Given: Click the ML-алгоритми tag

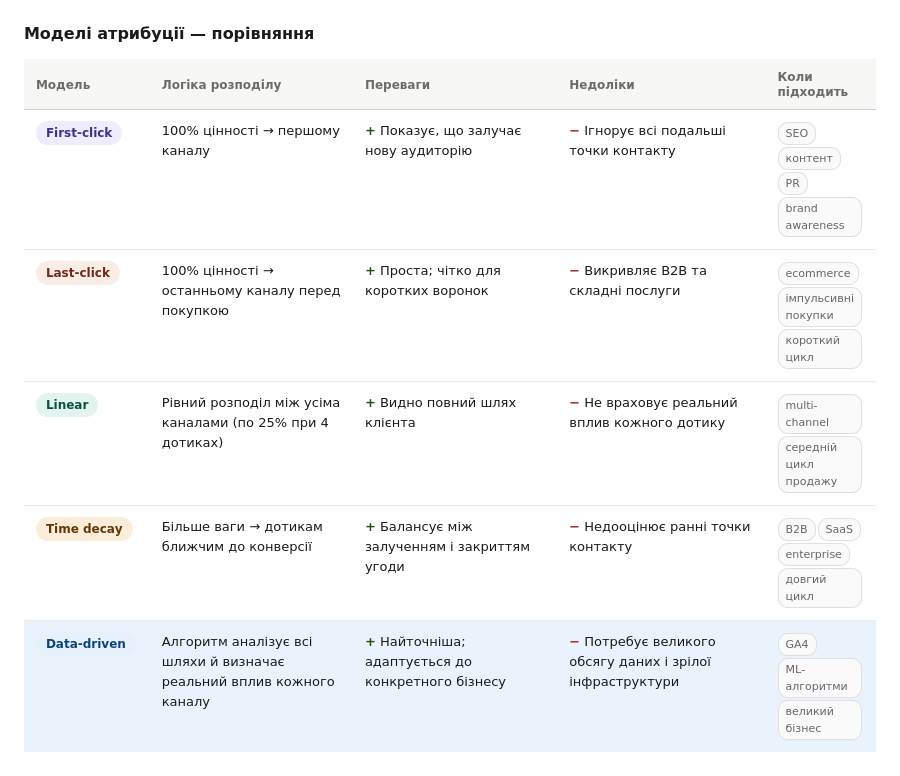Looking at the screenshot, I should pos(820,678).
